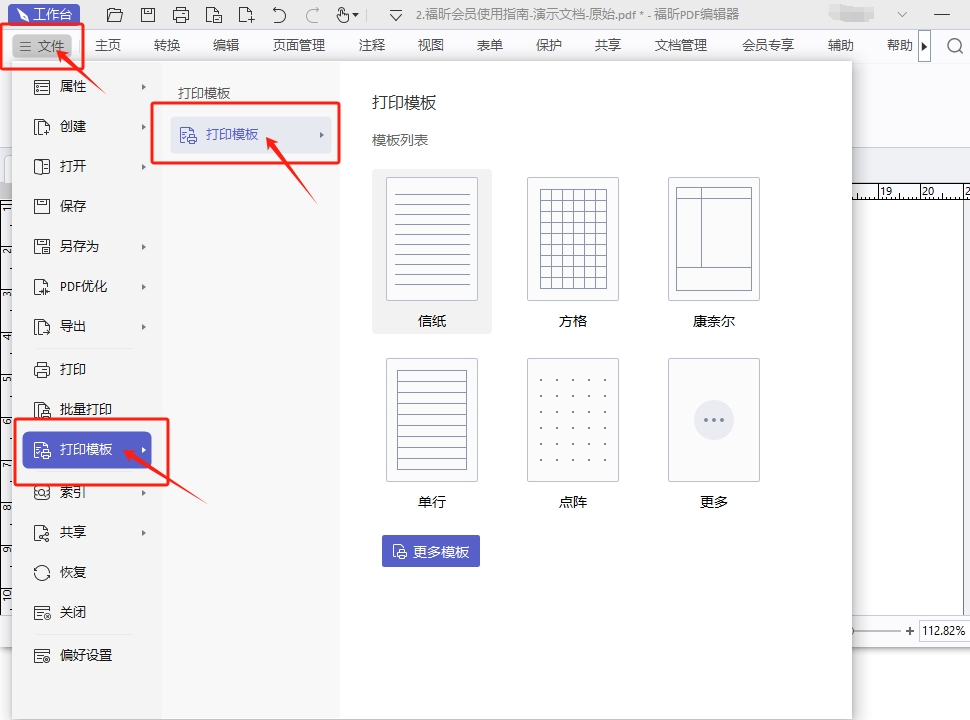Select the hand tool icon
Image resolution: width=970 pixels, height=720 pixels.
pyautogui.click(x=343, y=15)
